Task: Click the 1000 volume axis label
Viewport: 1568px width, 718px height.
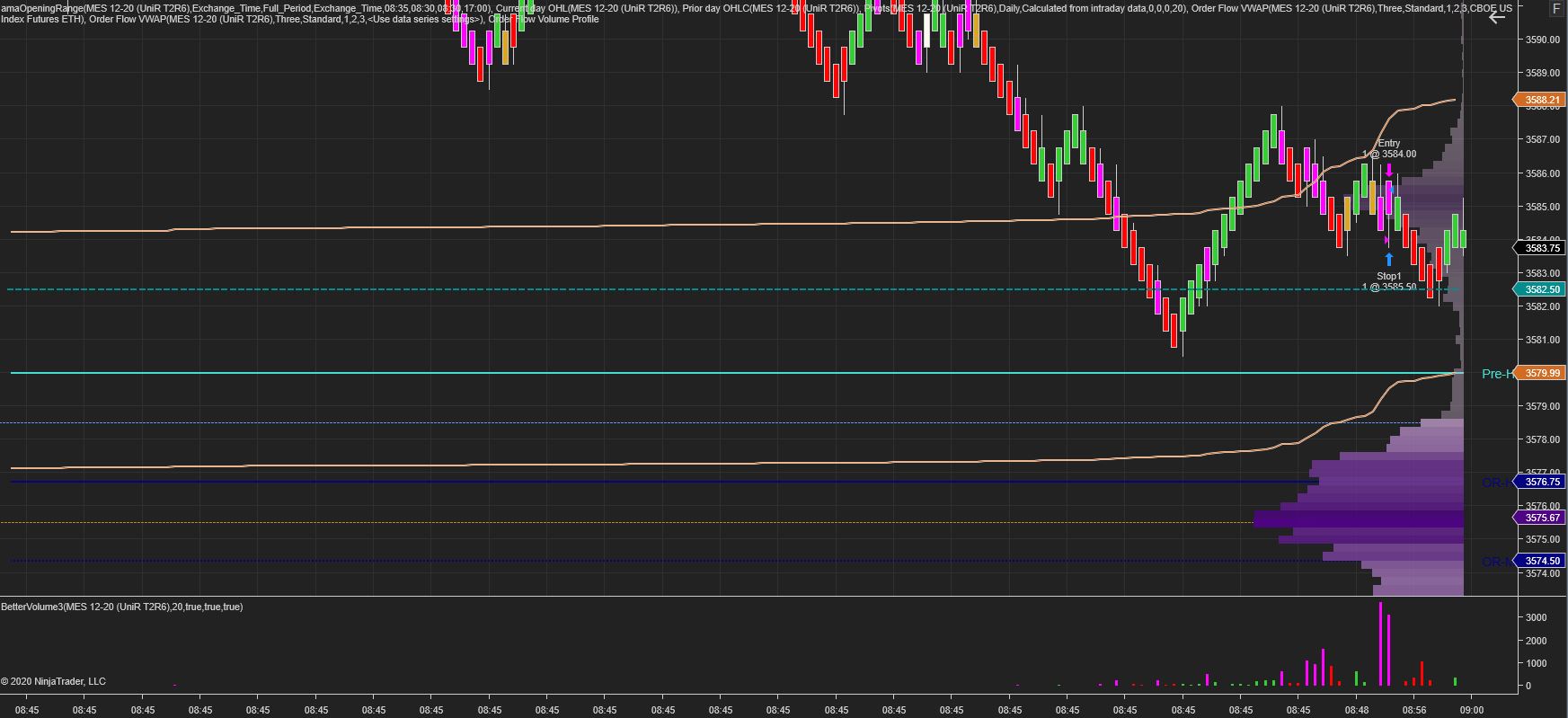Action: (1535, 663)
